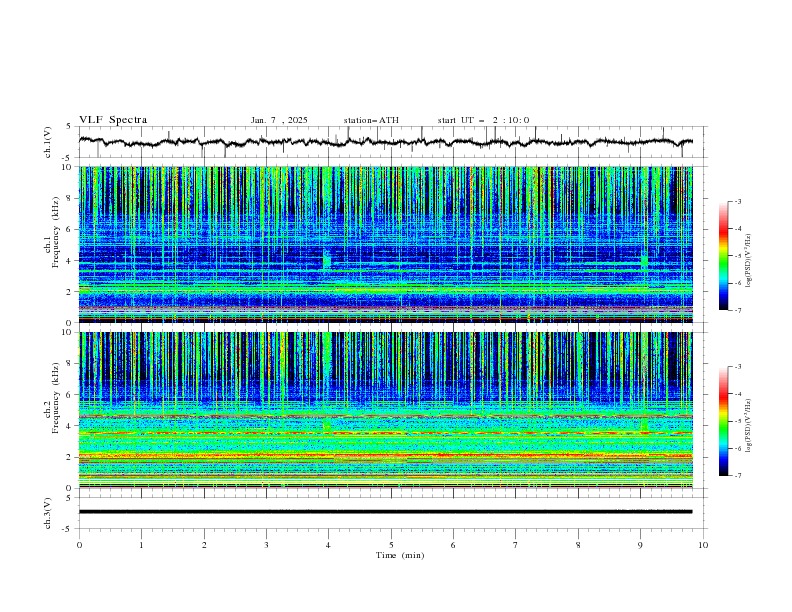Viewport: 792px width, 612px height.
Task: Click the "station=ATH" label
Action: click(371, 120)
